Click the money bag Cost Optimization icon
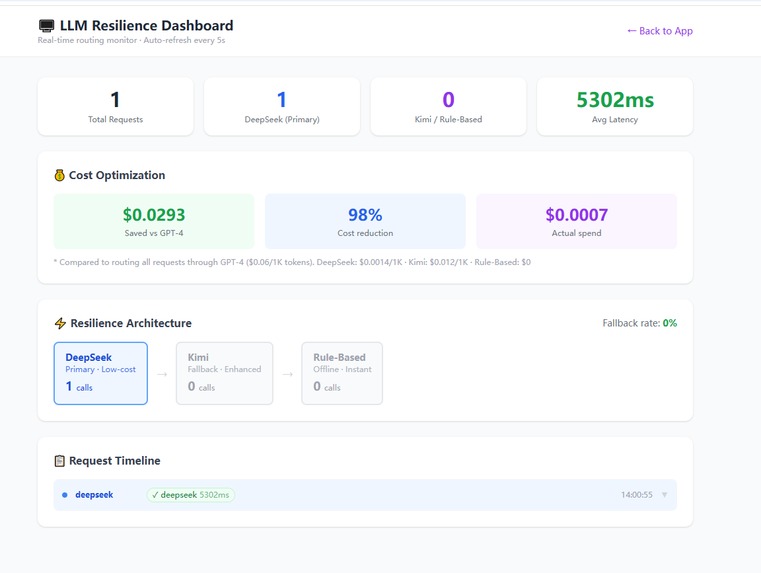 point(59,175)
